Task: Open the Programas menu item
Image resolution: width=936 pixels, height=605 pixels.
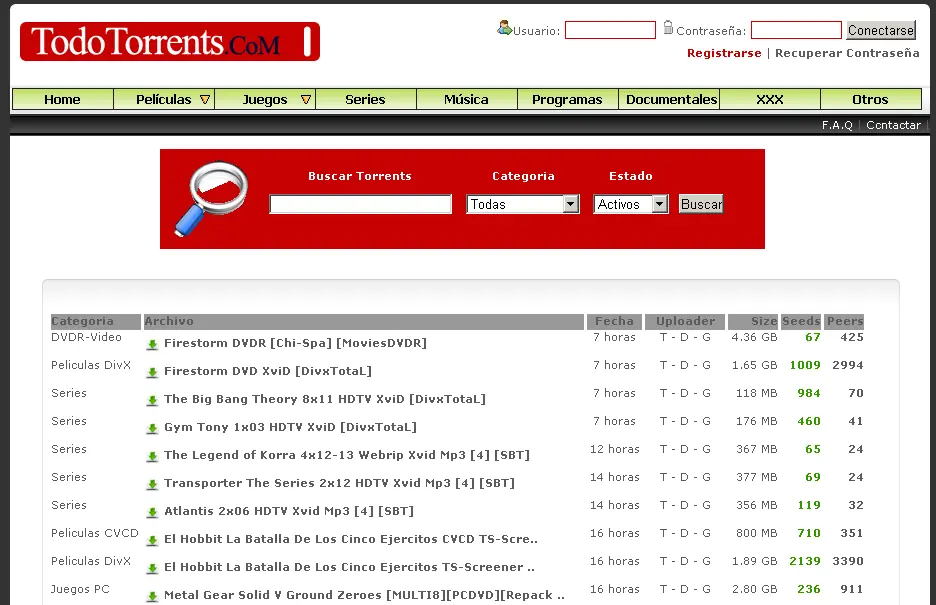Action: pyautogui.click(x=567, y=100)
